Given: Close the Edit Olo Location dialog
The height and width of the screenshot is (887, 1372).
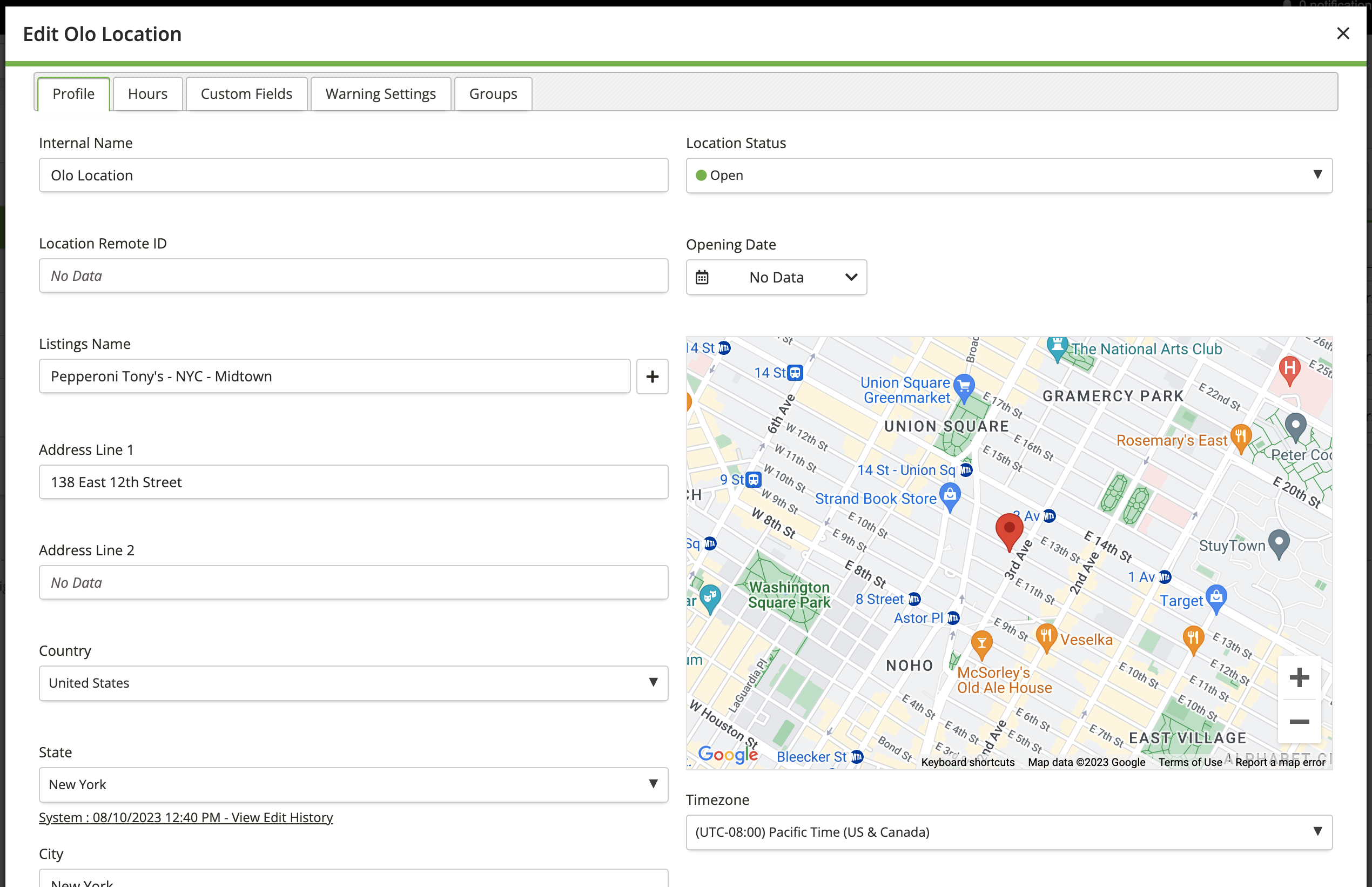Looking at the screenshot, I should pos(1343,33).
